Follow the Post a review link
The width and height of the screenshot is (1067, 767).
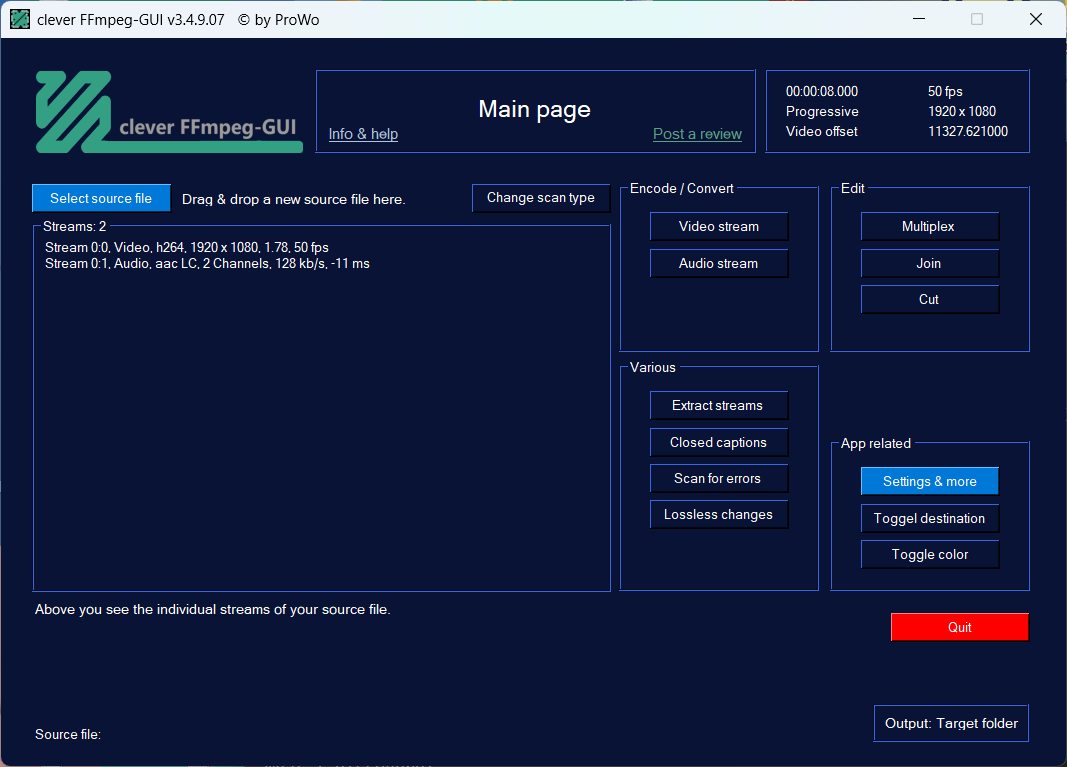(697, 134)
